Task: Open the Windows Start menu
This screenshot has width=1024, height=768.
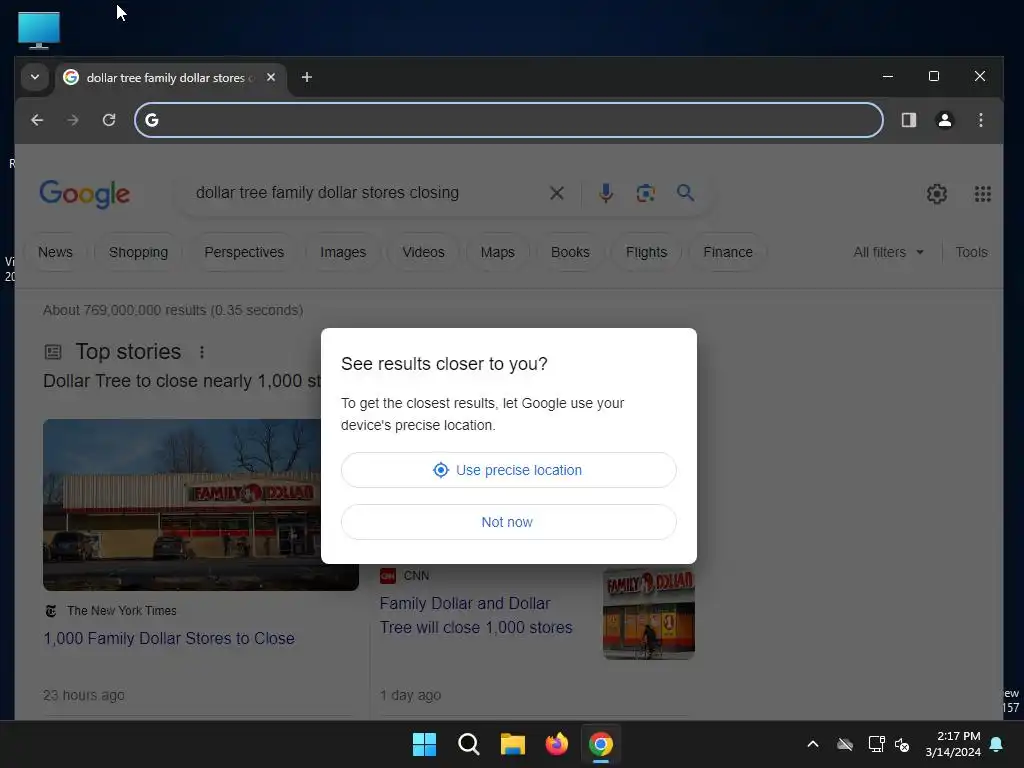Action: [x=424, y=744]
